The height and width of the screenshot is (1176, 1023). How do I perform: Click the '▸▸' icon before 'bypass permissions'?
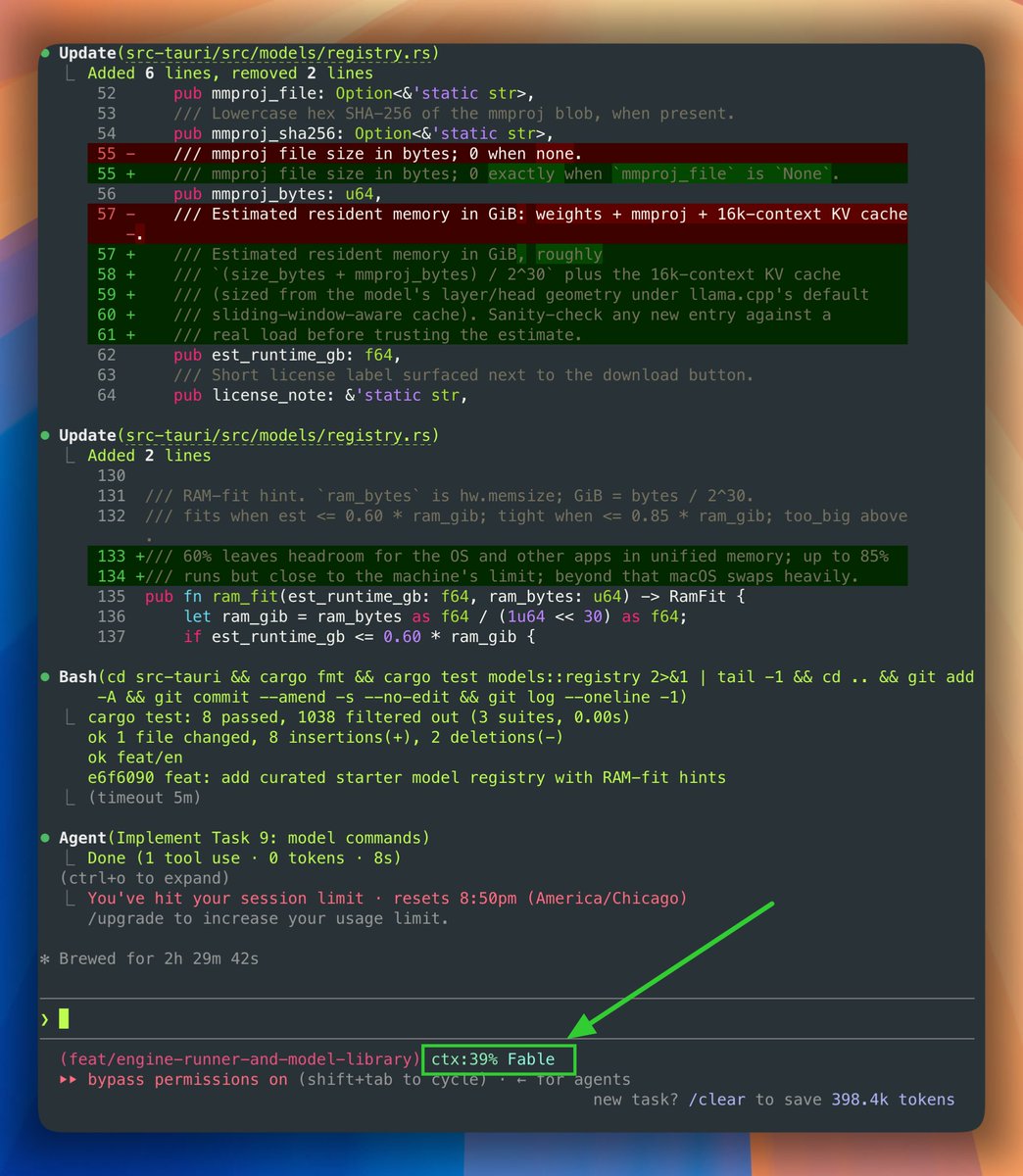(x=68, y=1079)
